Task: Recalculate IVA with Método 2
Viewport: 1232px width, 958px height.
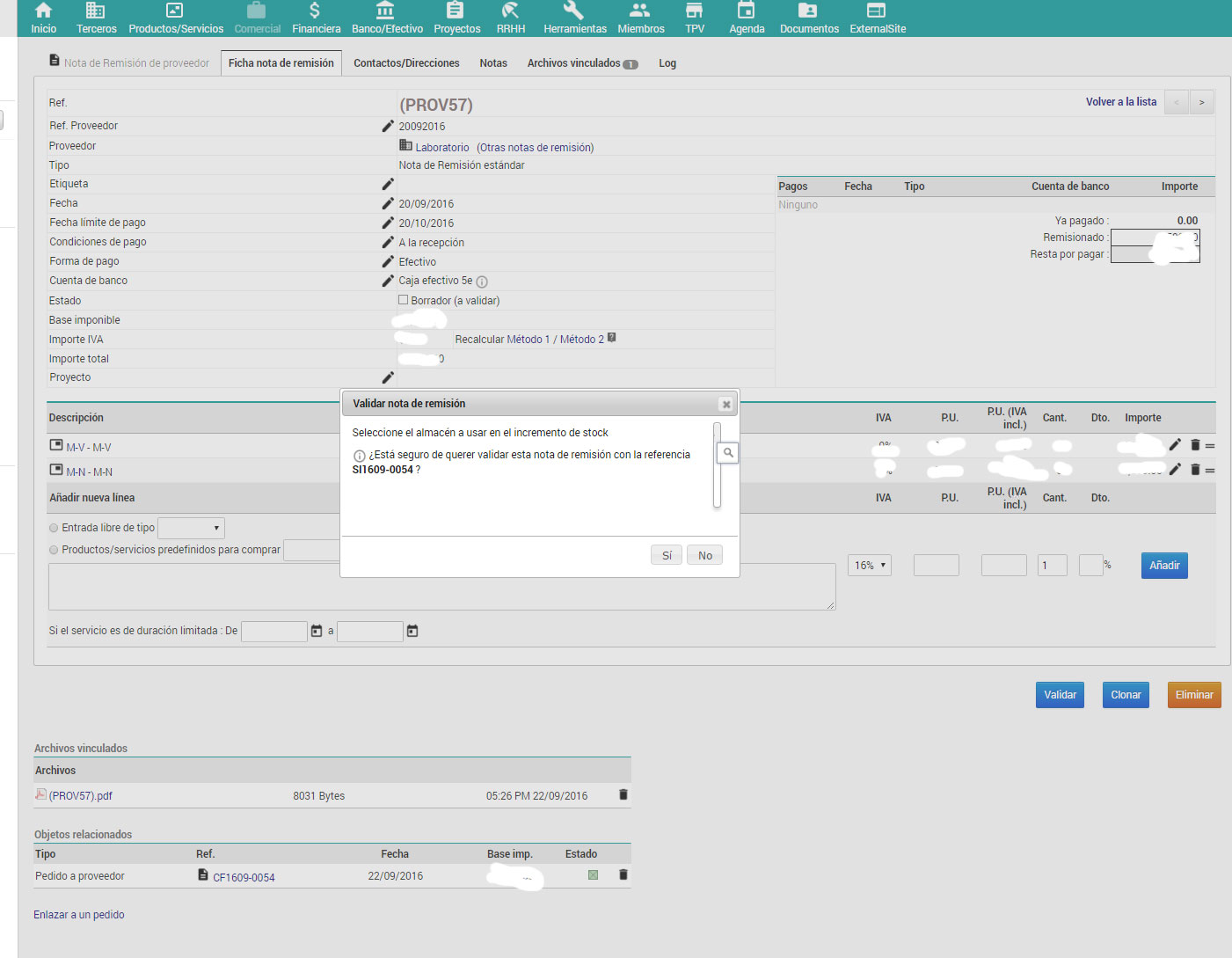Action: point(582,340)
